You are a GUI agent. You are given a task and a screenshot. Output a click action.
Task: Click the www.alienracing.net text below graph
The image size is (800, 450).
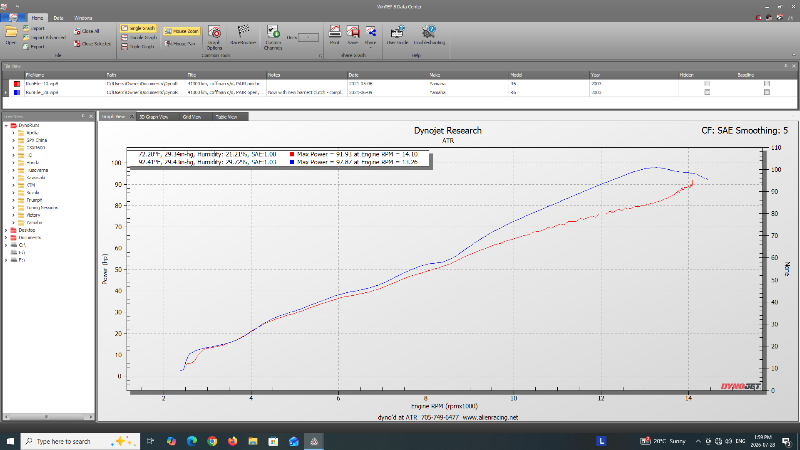pyautogui.click(x=490, y=417)
